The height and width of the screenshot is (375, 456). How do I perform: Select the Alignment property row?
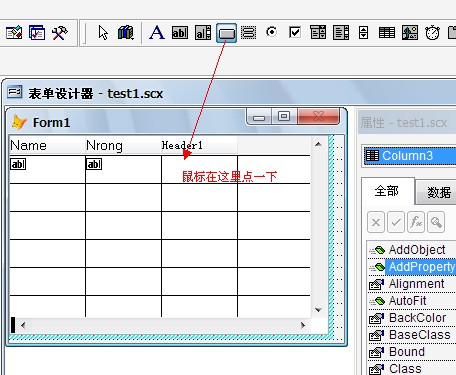412,284
